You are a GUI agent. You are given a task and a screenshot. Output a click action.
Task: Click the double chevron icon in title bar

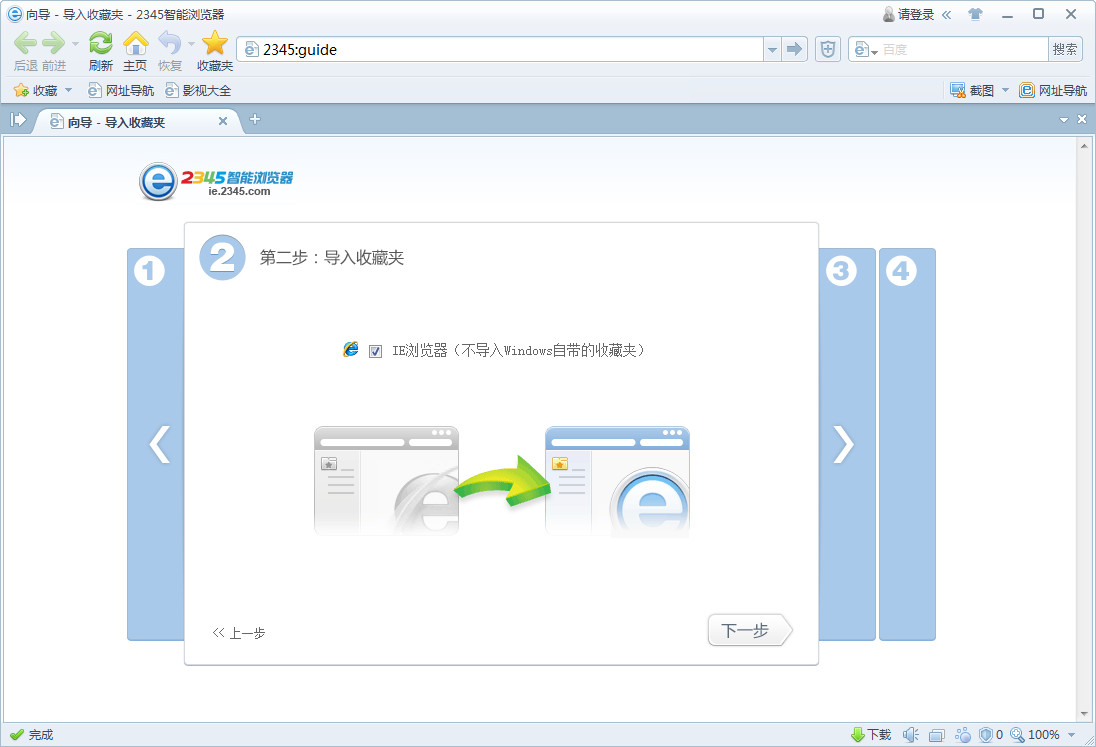tap(946, 15)
